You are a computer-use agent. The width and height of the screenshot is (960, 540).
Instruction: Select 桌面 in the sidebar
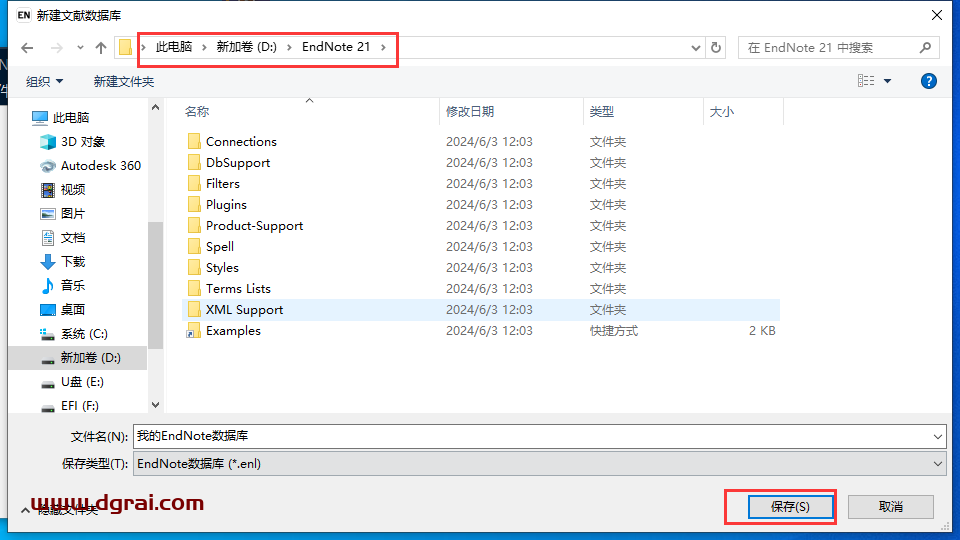tap(62, 310)
